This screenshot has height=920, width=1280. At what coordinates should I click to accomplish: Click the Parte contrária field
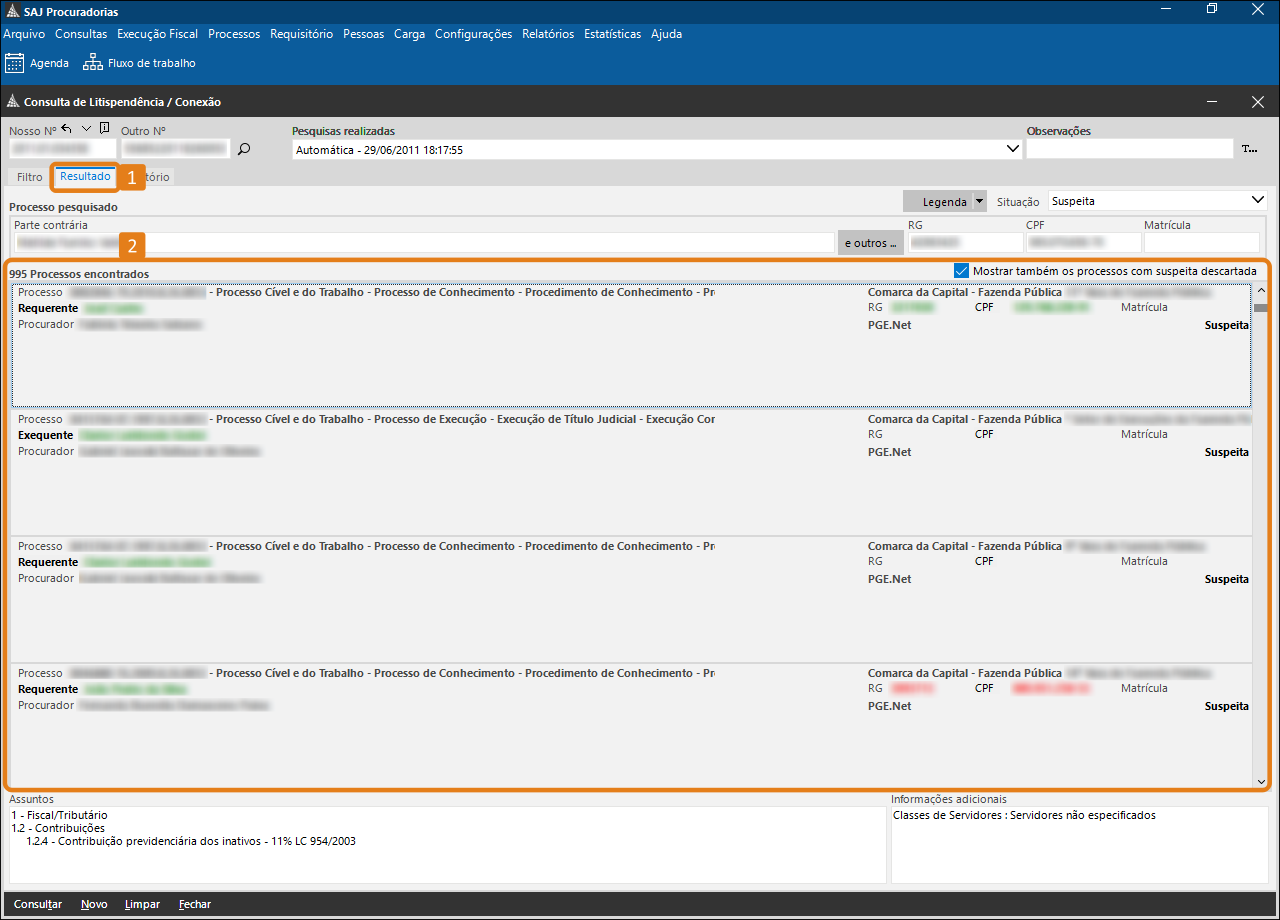(x=424, y=243)
